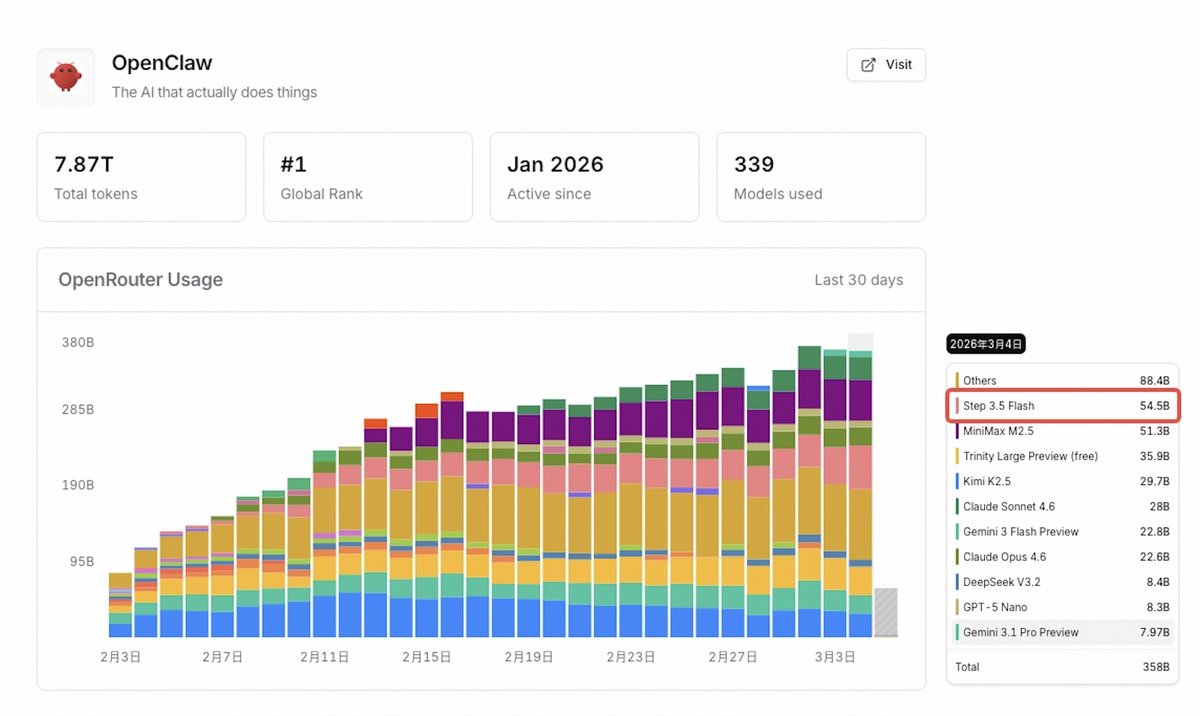This screenshot has height=716, width=1200.
Task: Click the purple swatch beside MiniMax M2.5
Action: (x=957, y=431)
